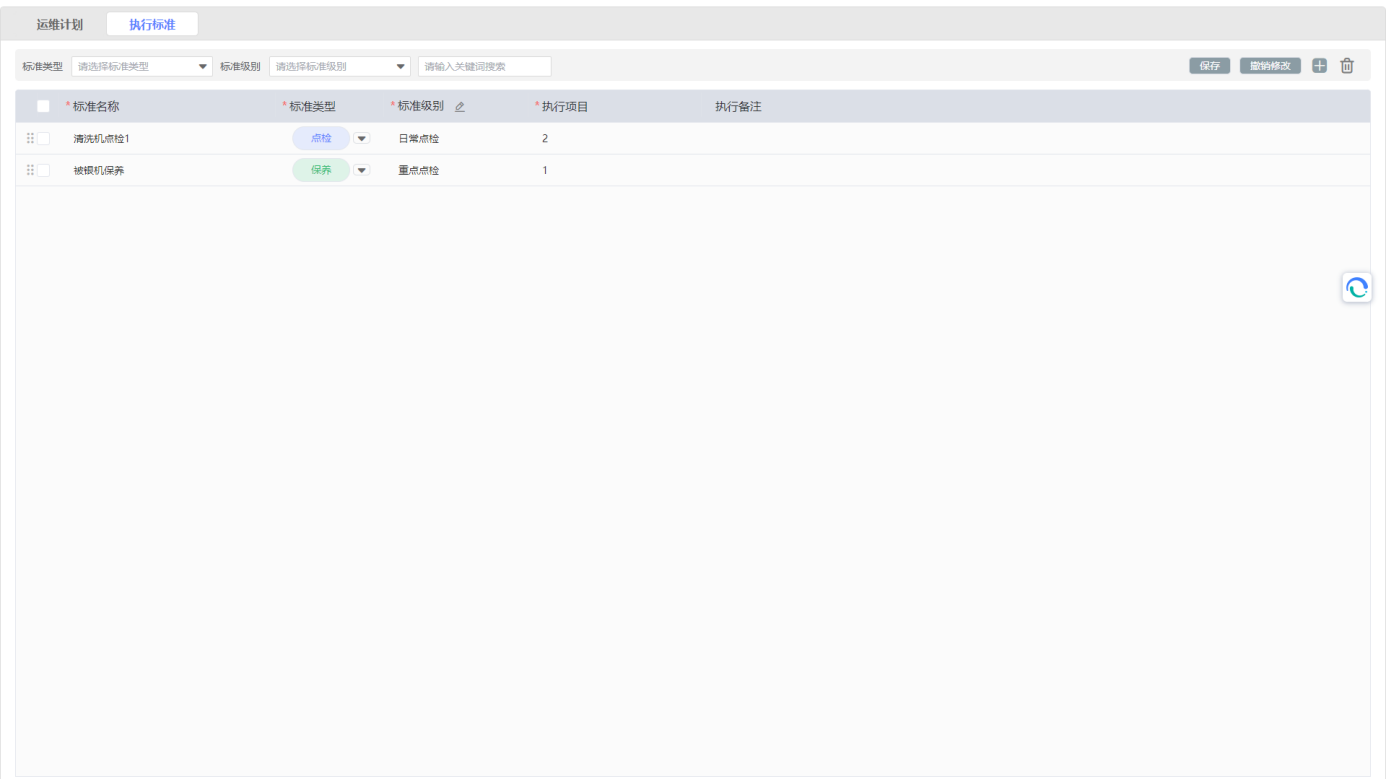Click the blue 点检 type tag
1386x779 pixels.
tap(321, 139)
